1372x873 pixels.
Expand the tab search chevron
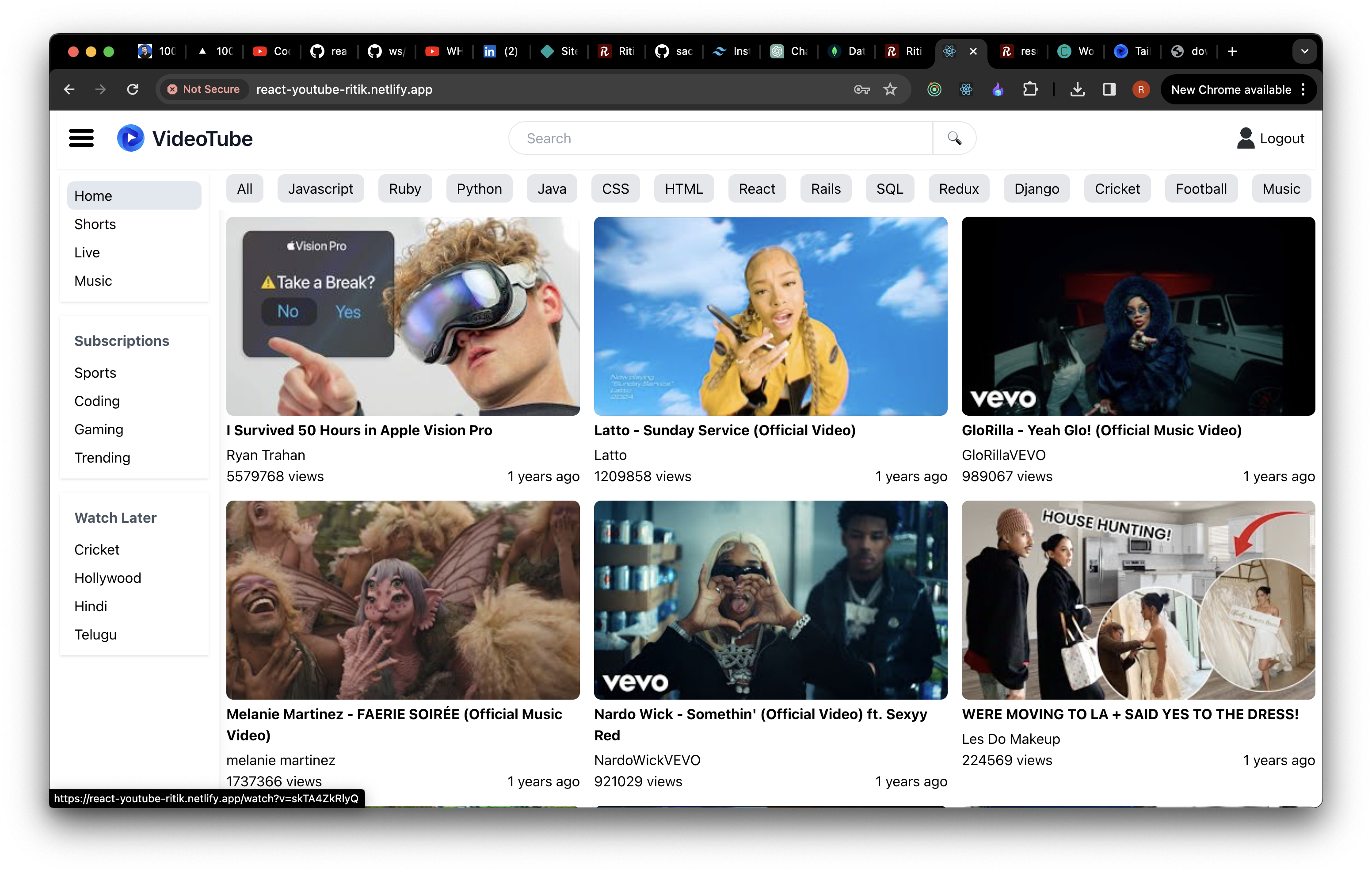(x=1305, y=51)
